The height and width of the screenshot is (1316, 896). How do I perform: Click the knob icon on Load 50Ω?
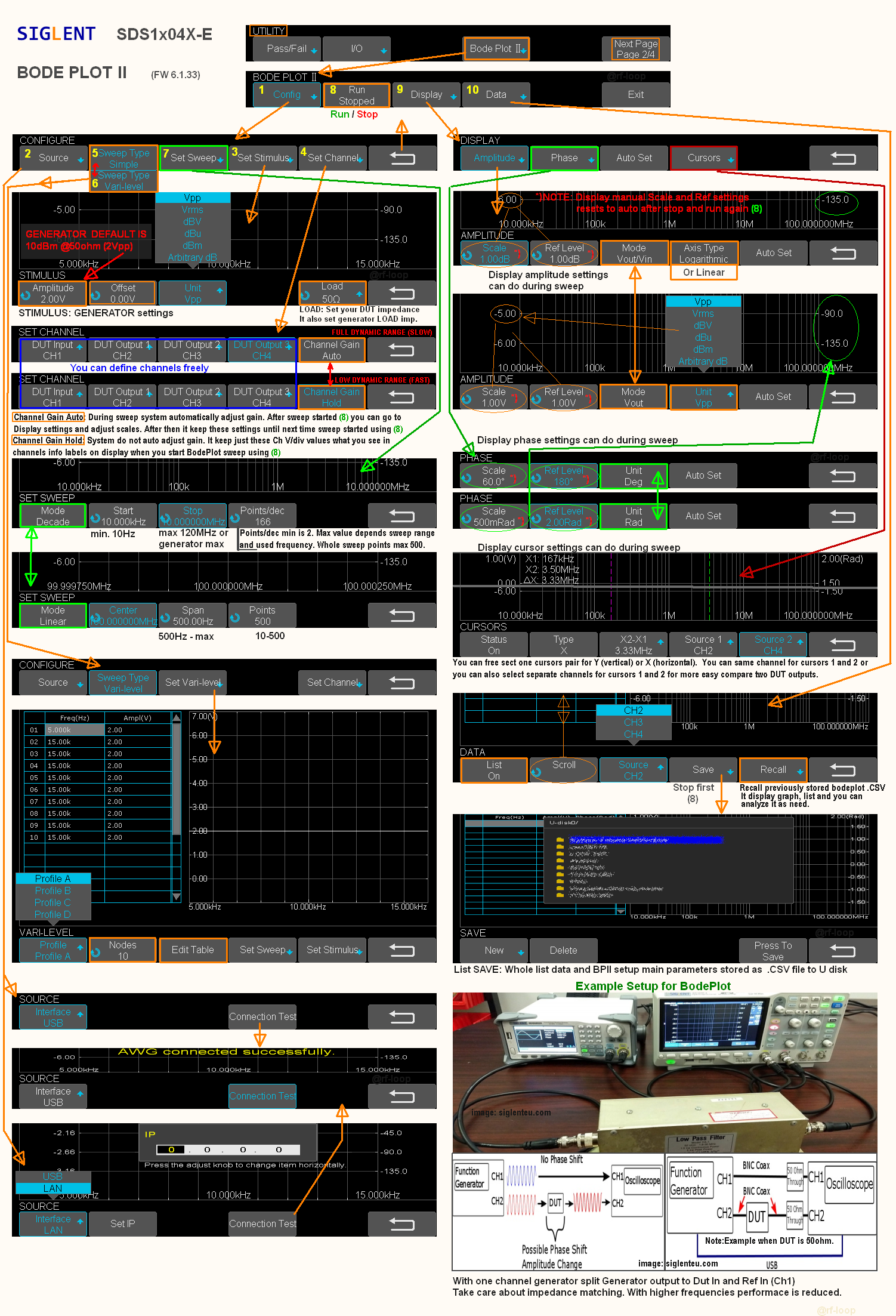pos(305,296)
